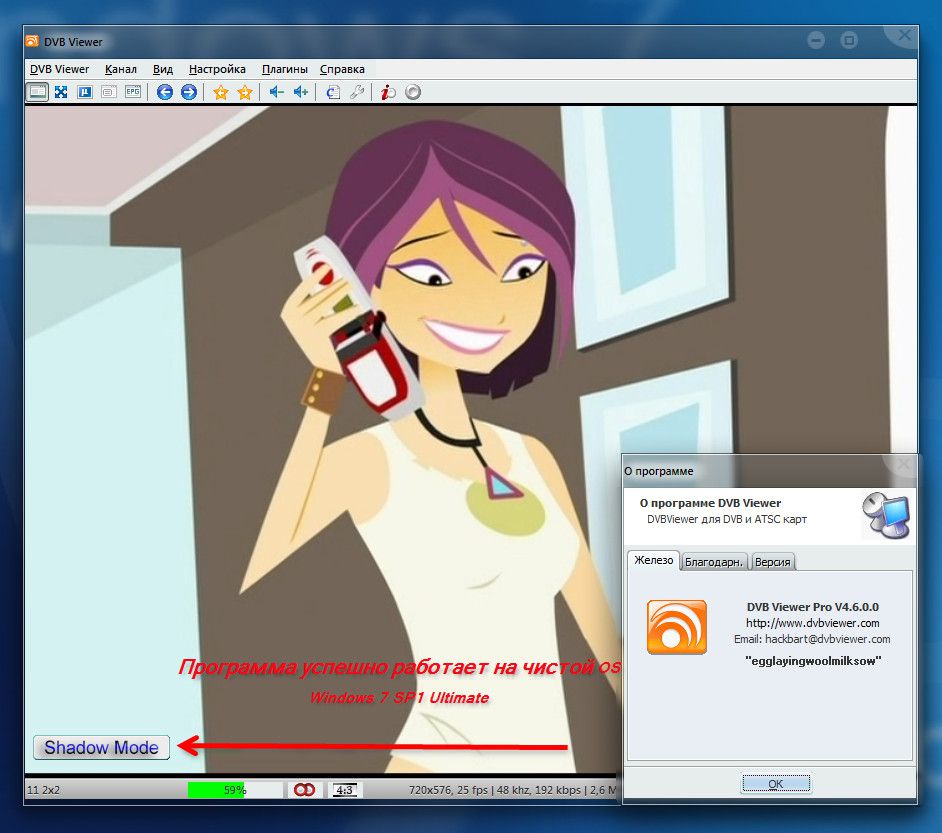Switch to the Версия tab
This screenshot has height=833, width=942.
(x=773, y=562)
